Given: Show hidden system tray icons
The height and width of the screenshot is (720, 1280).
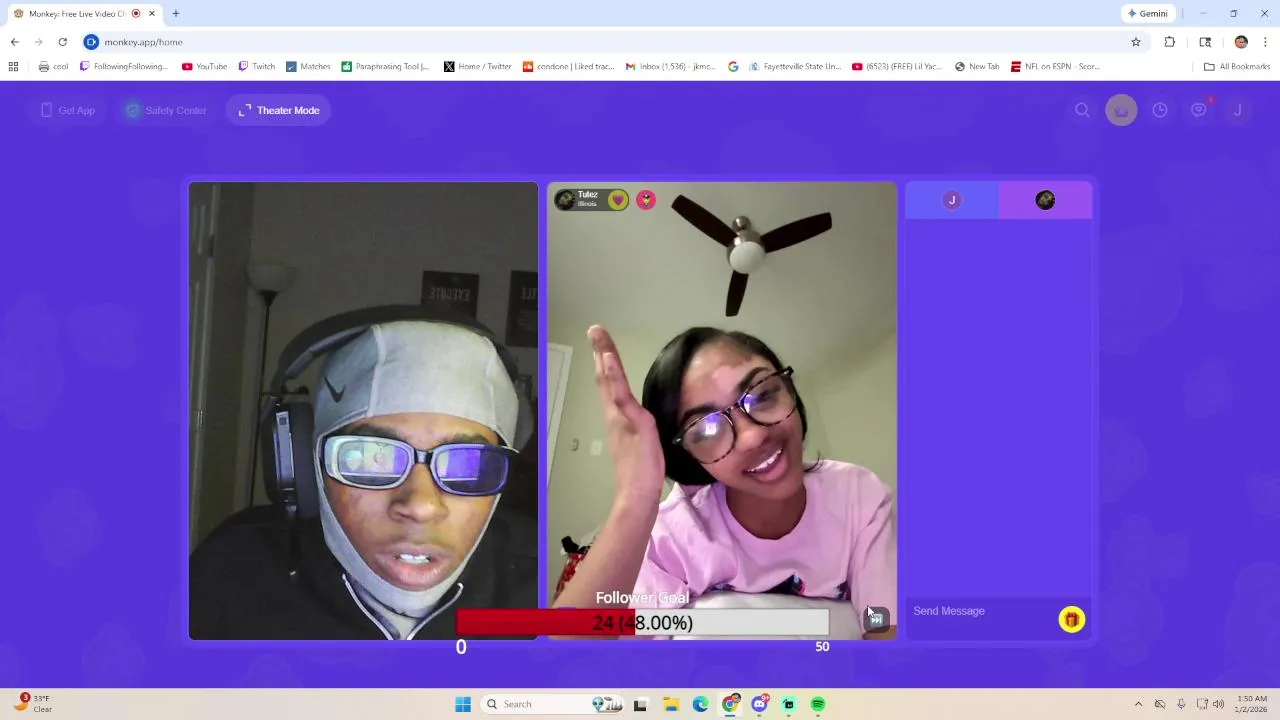Looking at the screenshot, I should (x=1138, y=704).
